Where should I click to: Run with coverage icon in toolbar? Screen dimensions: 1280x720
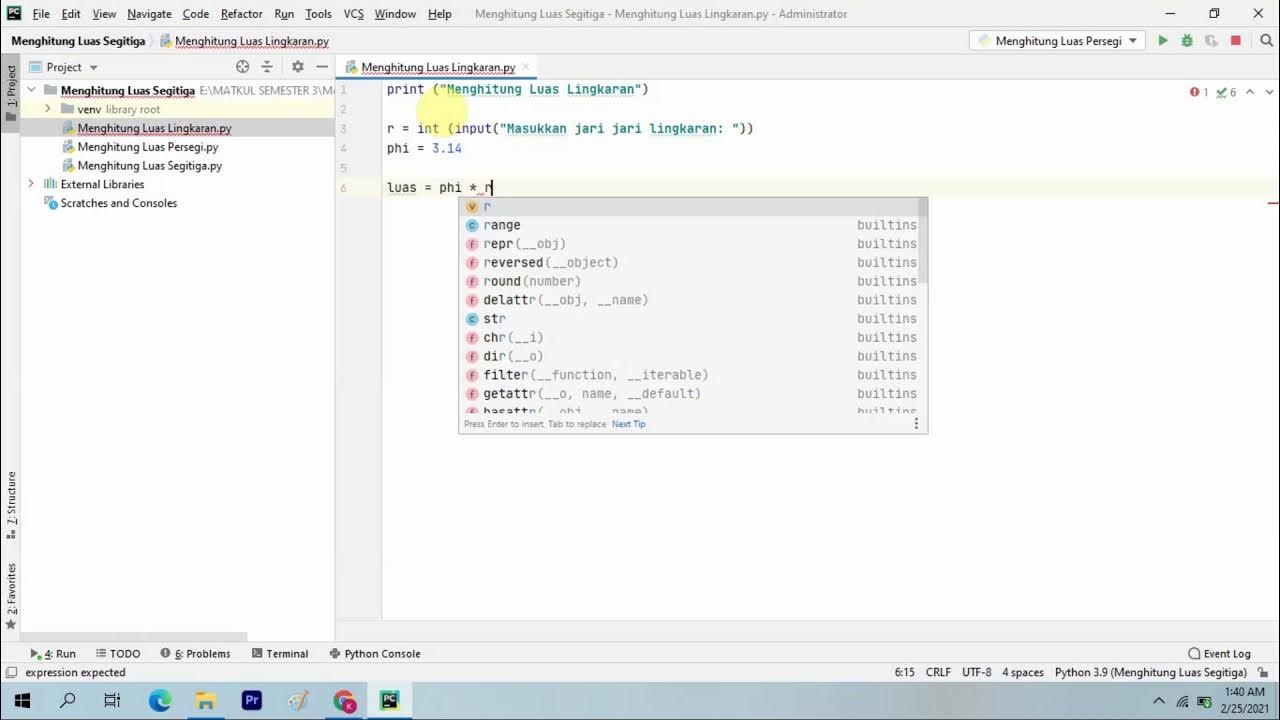(1211, 41)
